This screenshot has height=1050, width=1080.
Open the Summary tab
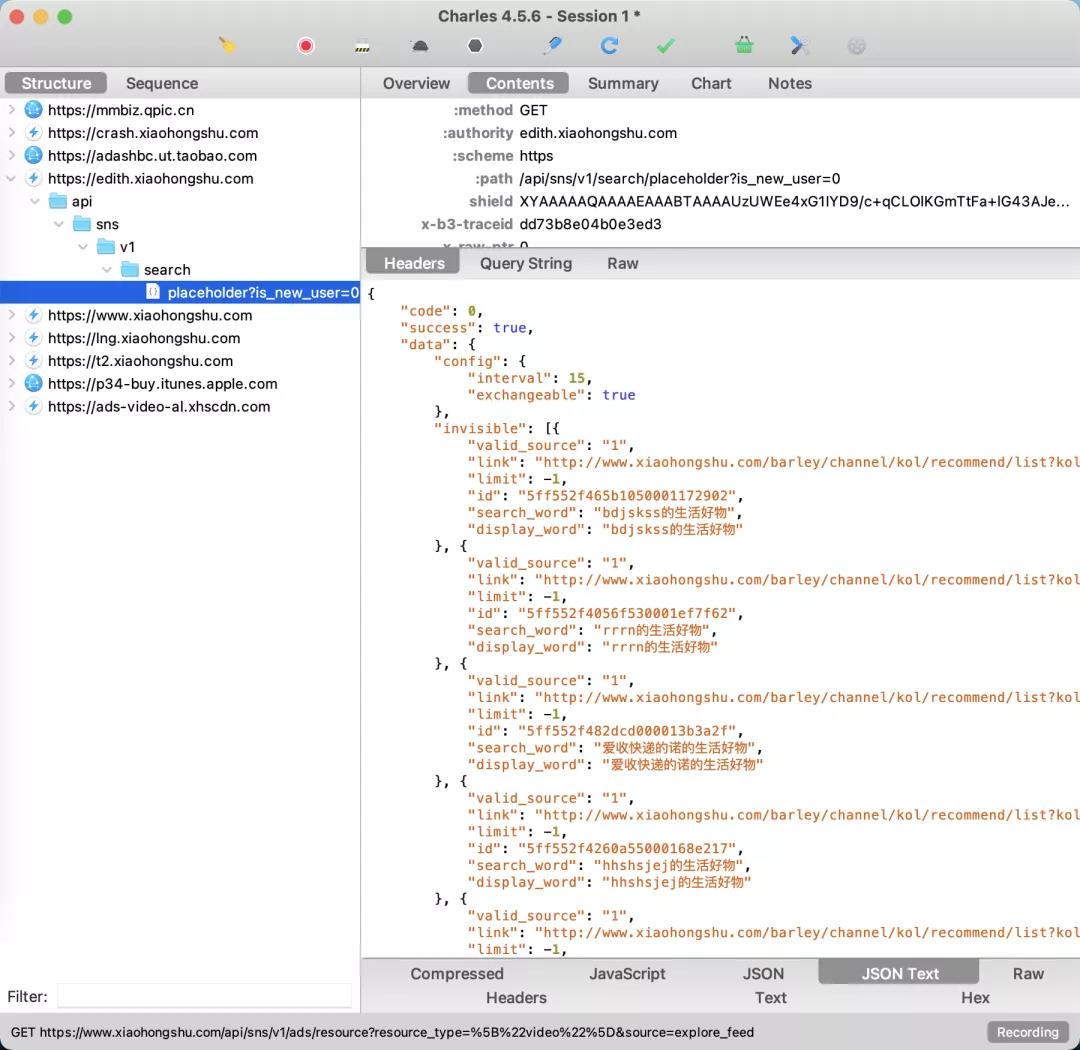pyautogui.click(x=623, y=83)
